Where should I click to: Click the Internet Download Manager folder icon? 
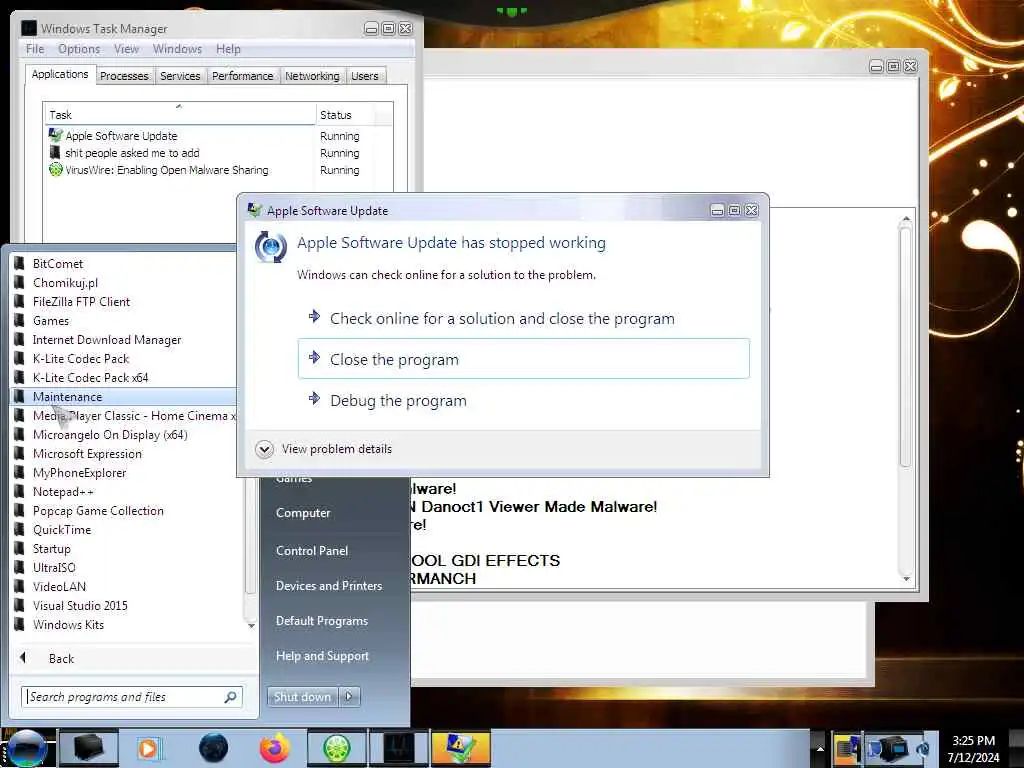(20, 339)
